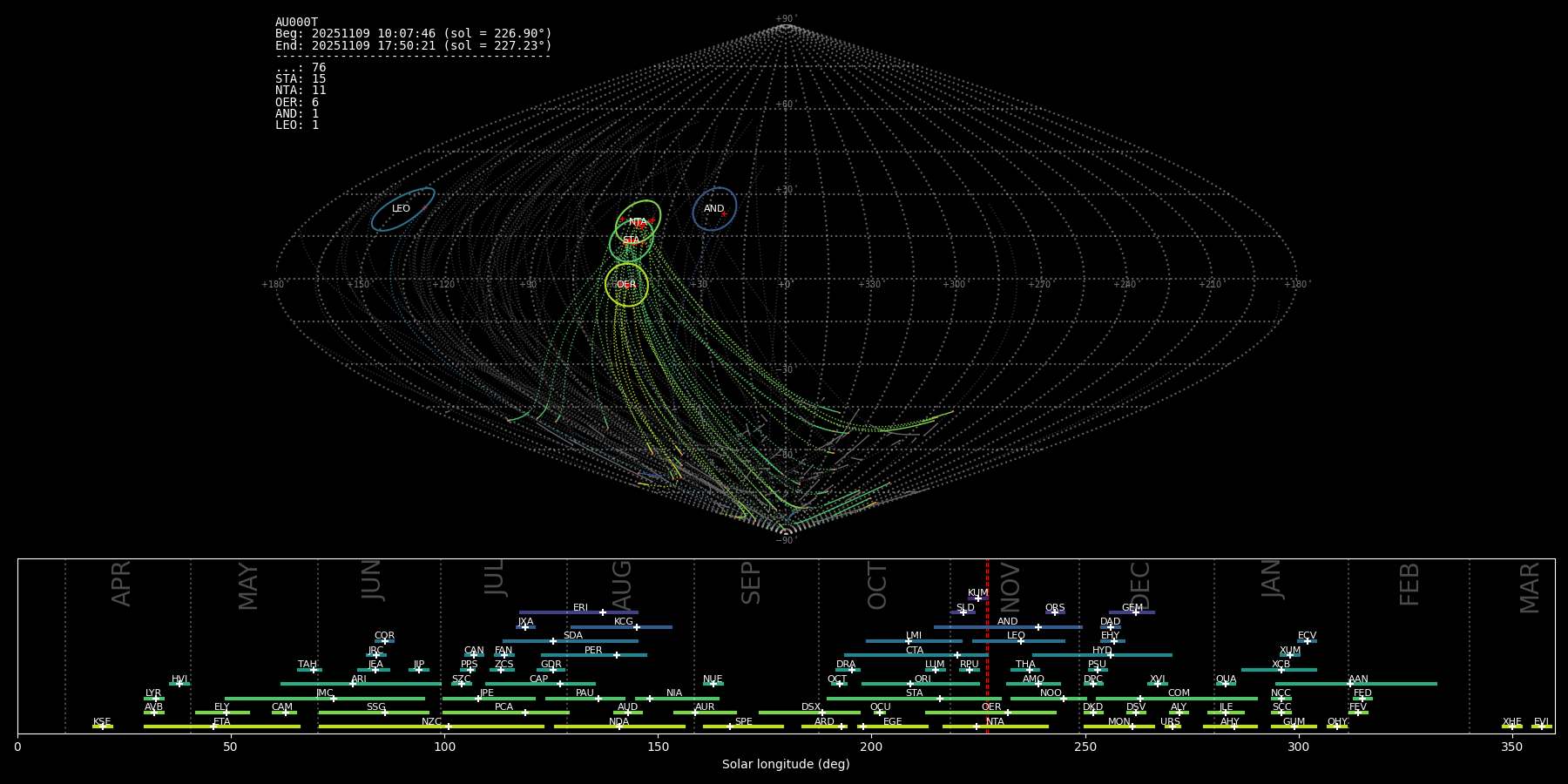This screenshot has width=1568, height=784.
Task: Click the AU000T station title text
Action: pyautogui.click(x=296, y=23)
